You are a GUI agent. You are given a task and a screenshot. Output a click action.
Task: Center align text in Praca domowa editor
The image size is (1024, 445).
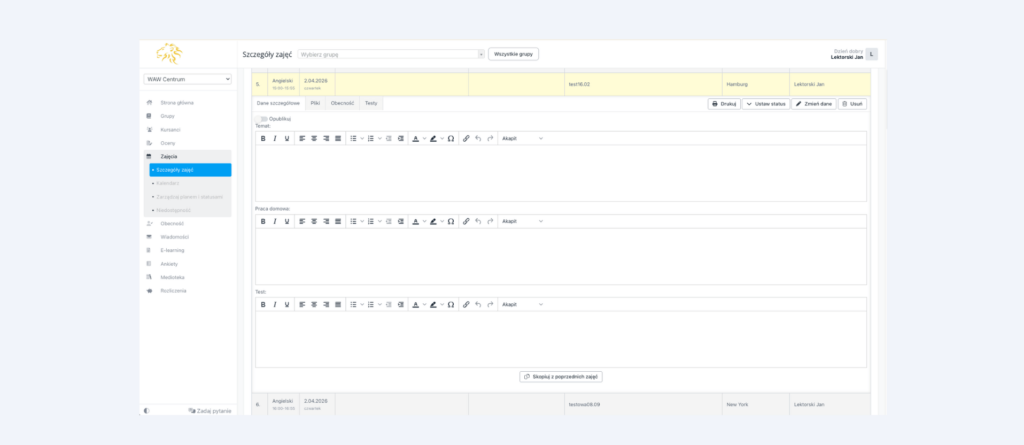tap(314, 221)
